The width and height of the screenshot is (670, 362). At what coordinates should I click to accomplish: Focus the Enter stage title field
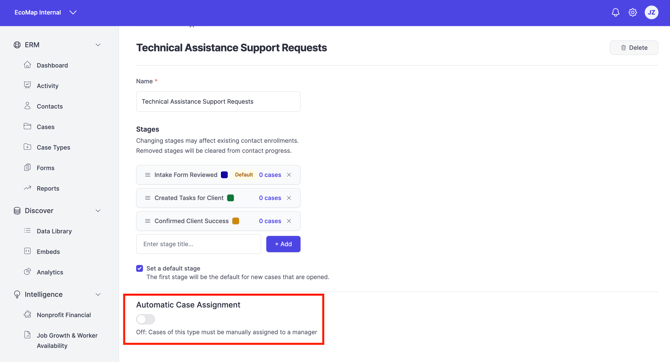199,244
